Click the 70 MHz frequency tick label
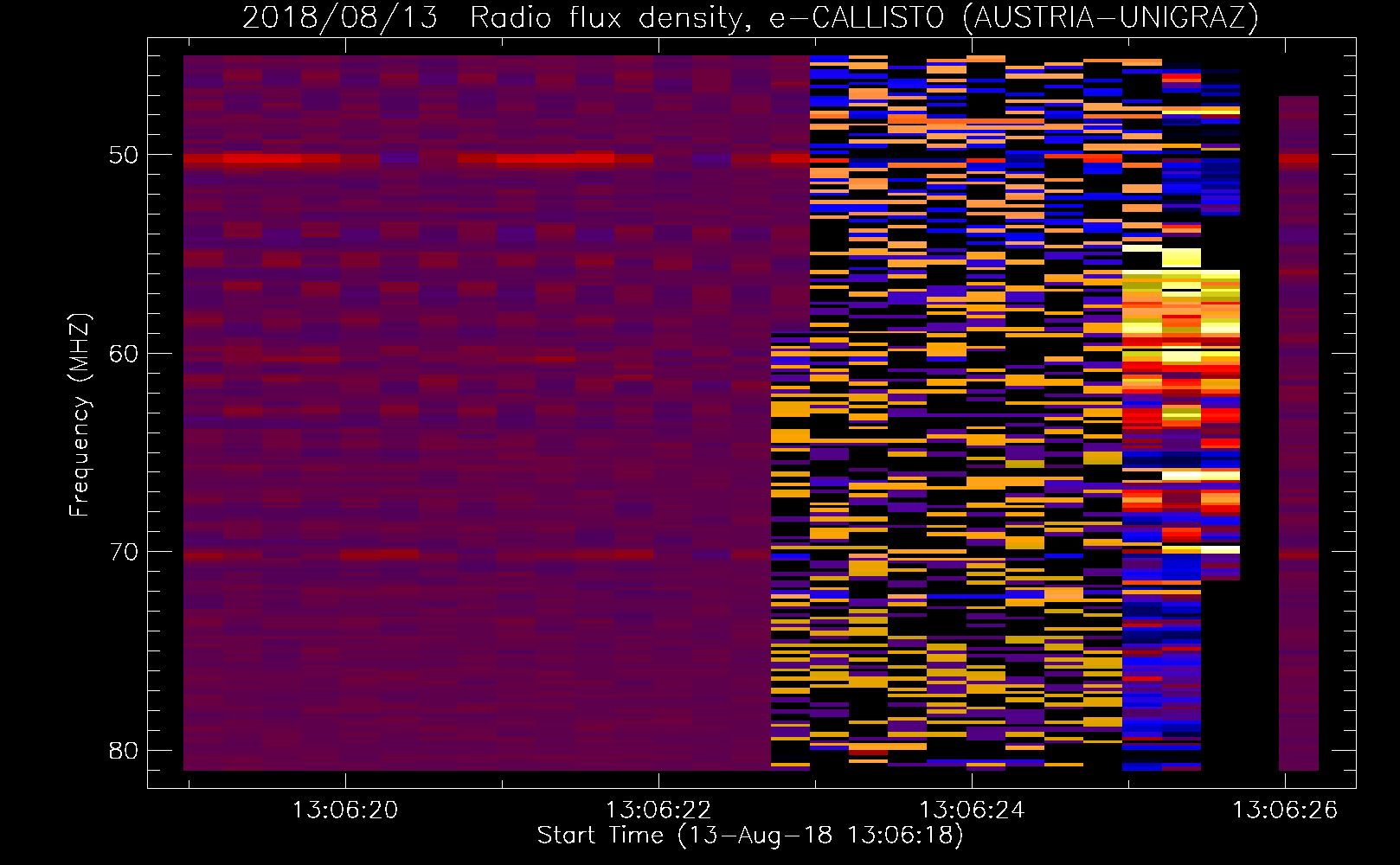The height and width of the screenshot is (865, 1400). 124,552
